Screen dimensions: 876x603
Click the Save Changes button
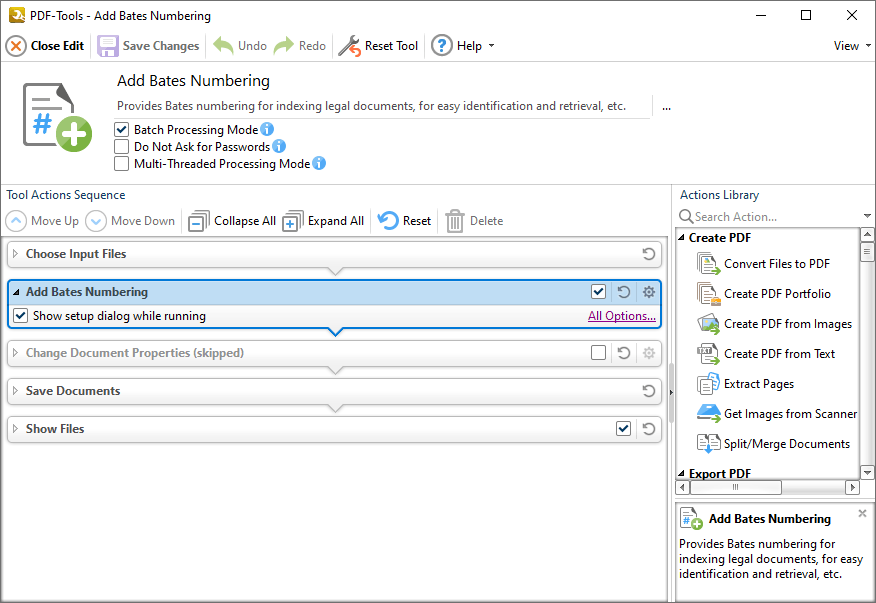click(x=148, y=45)
